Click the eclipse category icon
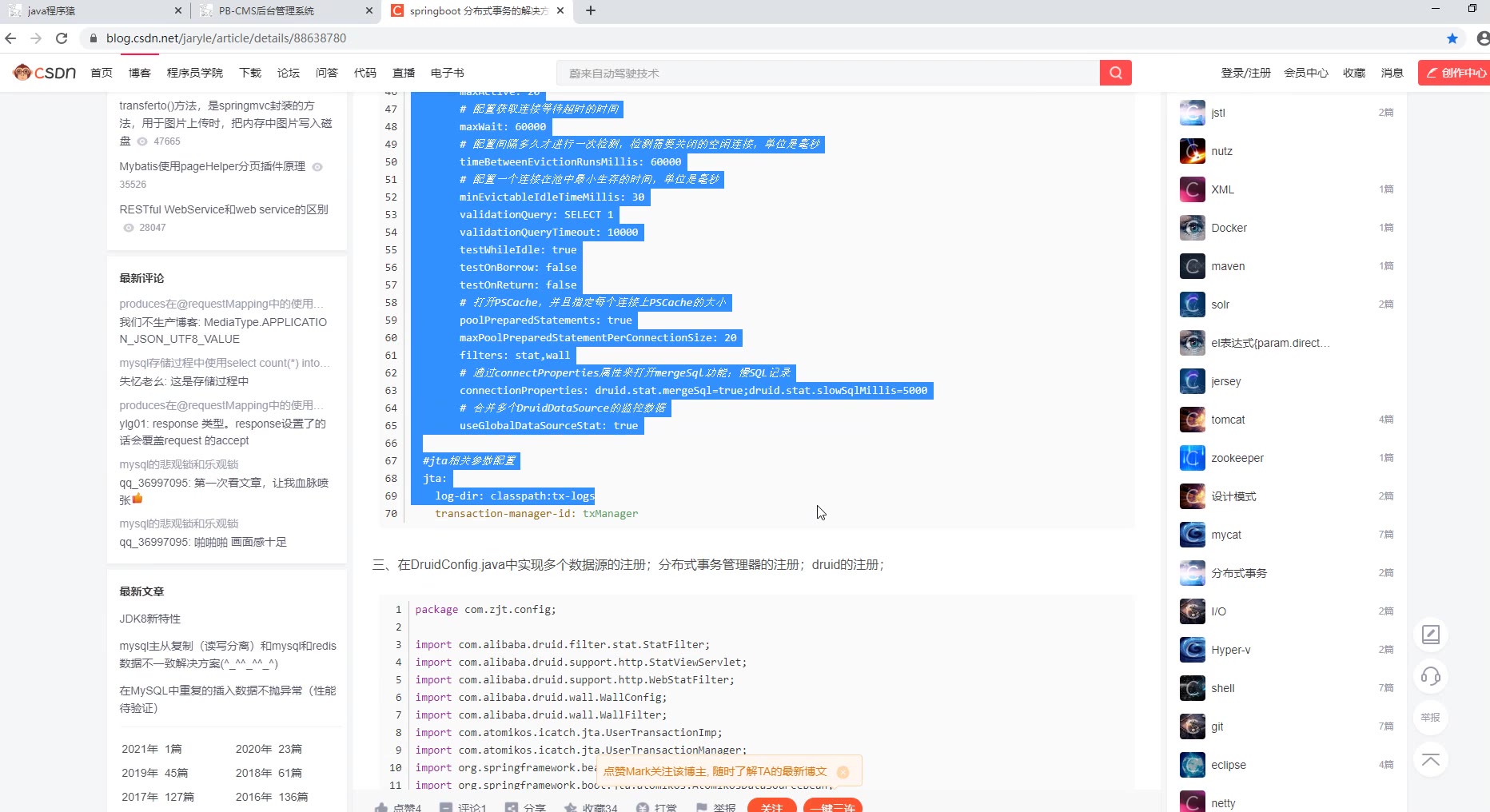This screenshot has height=812, width=1490. (1192, 765)
